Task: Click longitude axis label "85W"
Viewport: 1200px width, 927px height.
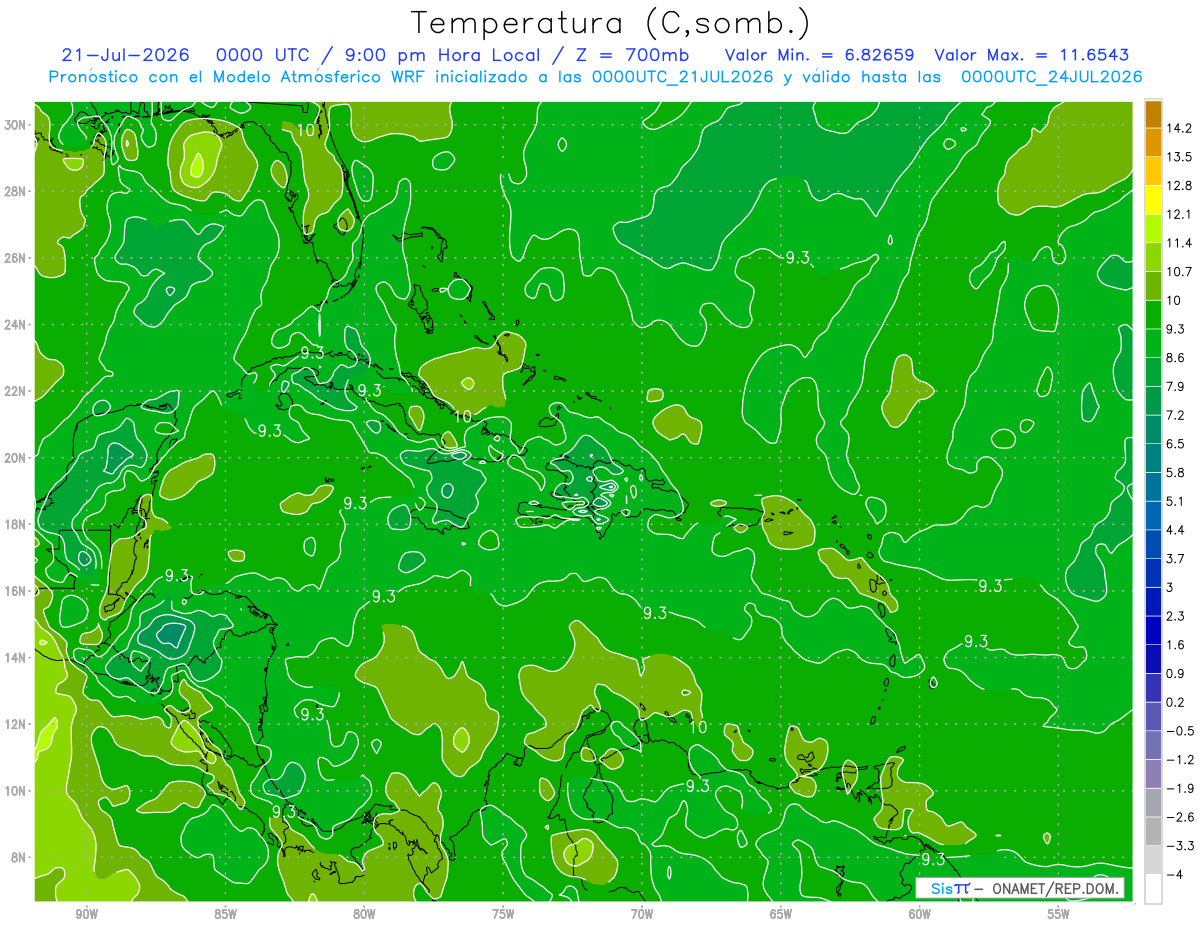Action: (225, 914)
